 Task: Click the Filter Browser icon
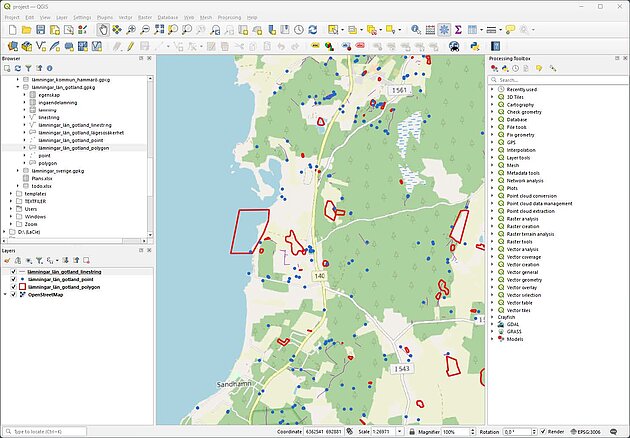(28, 68)
